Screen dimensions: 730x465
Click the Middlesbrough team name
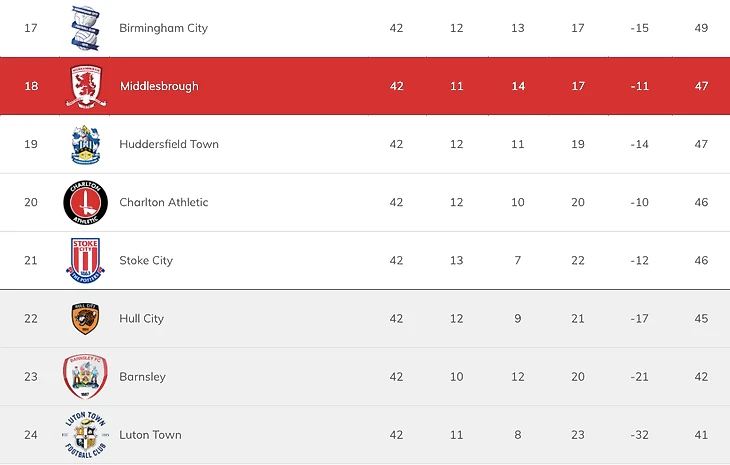tap(159, 86)
